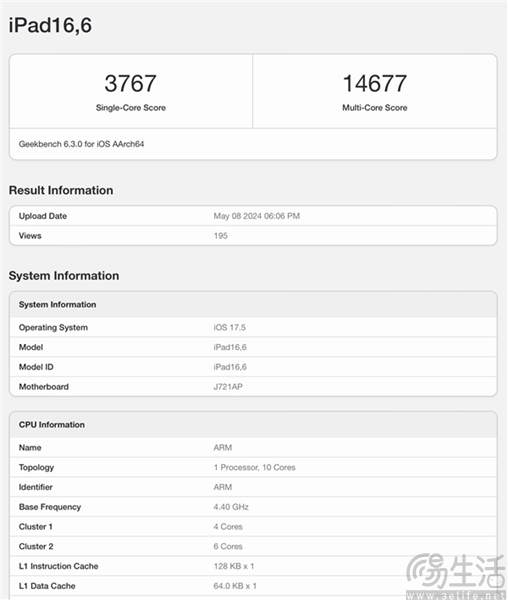Select ARM value in the Identifier row
This screenshot has height=600, width=508.
(x=223, y=487)
